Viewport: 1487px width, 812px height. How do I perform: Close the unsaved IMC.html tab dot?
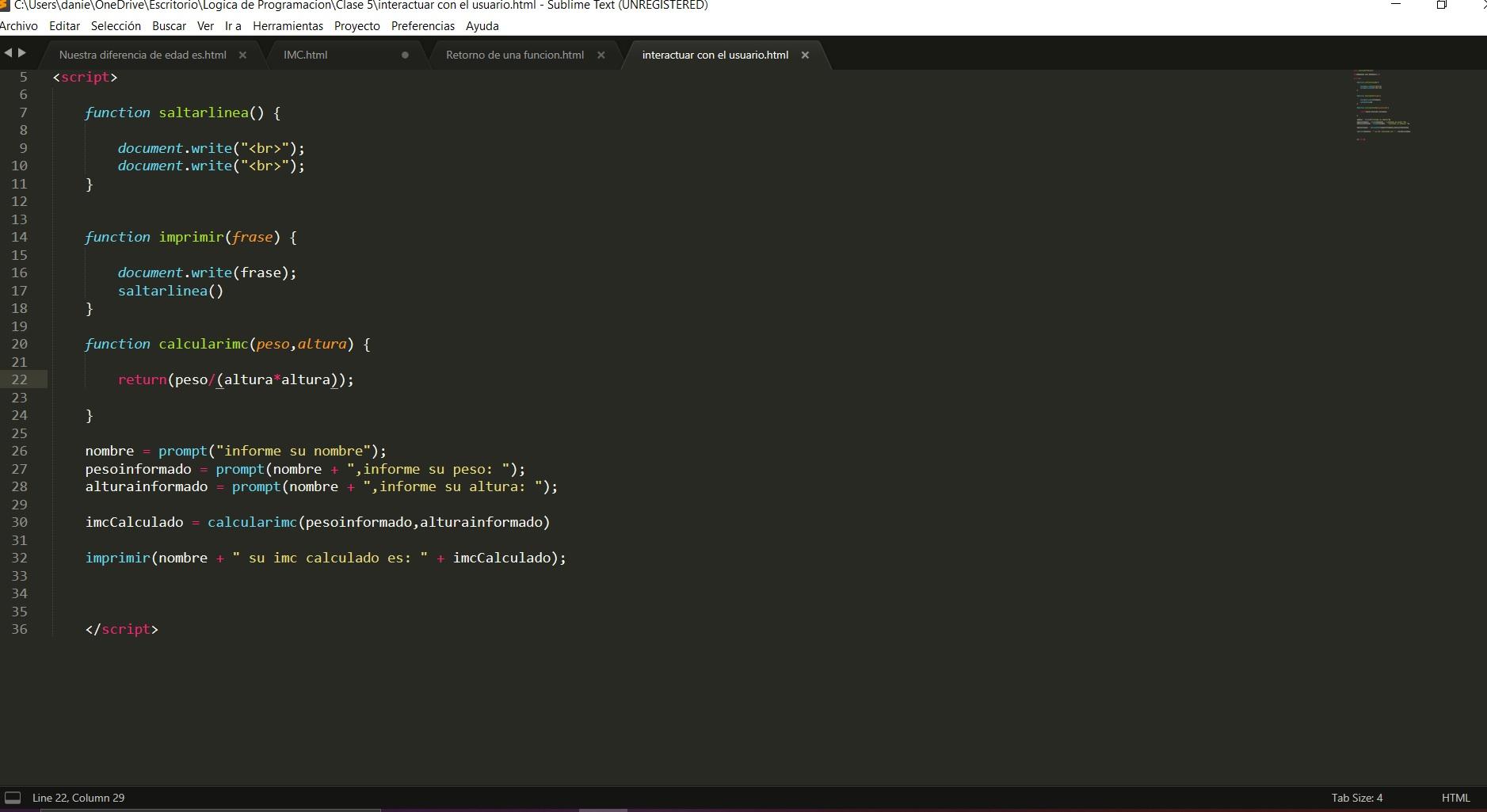coord(405,55)
